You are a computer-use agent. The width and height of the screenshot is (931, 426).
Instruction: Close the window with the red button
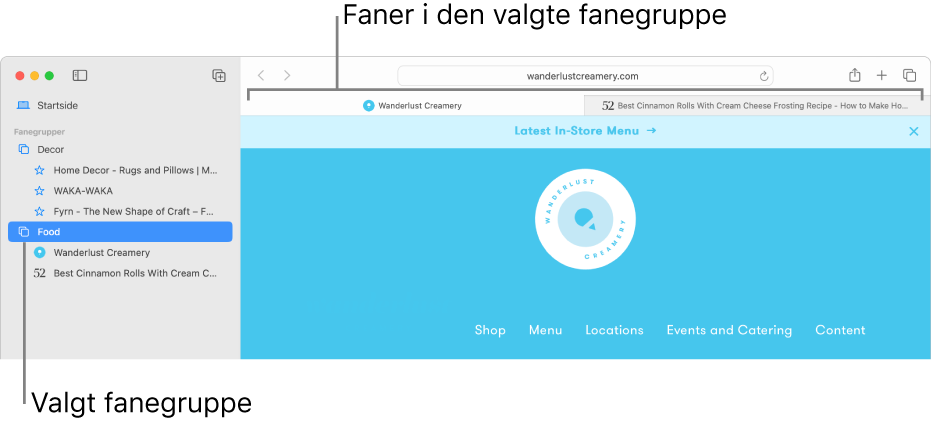tap(20, 75)
